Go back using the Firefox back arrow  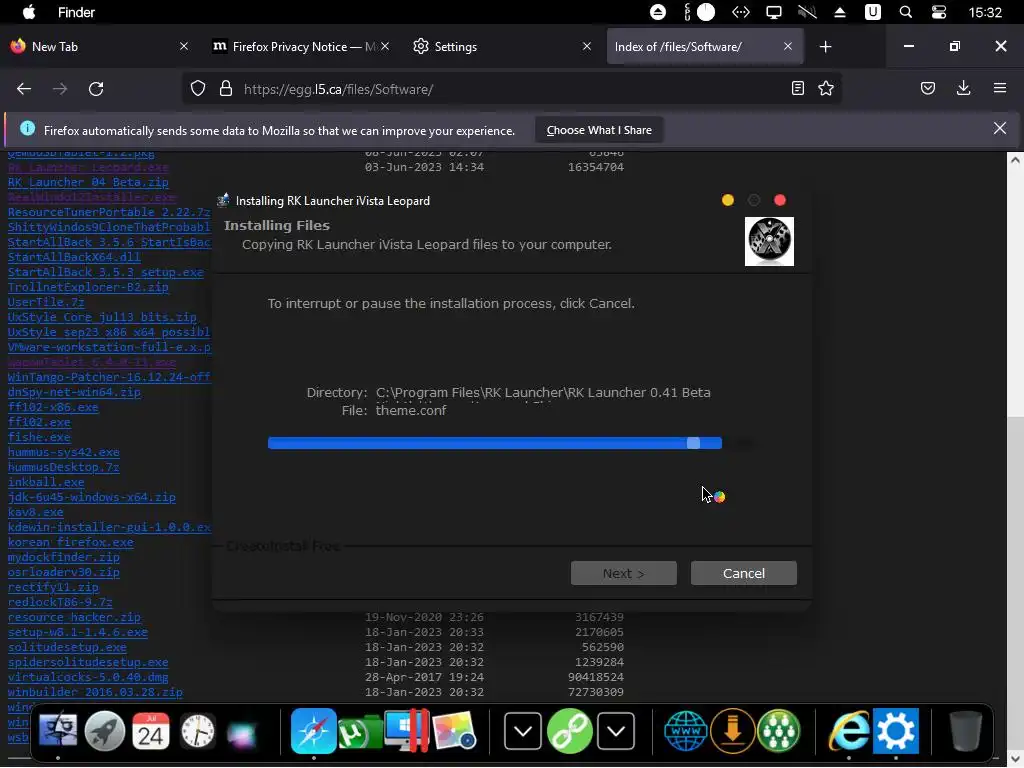click(x=24, y=89)
